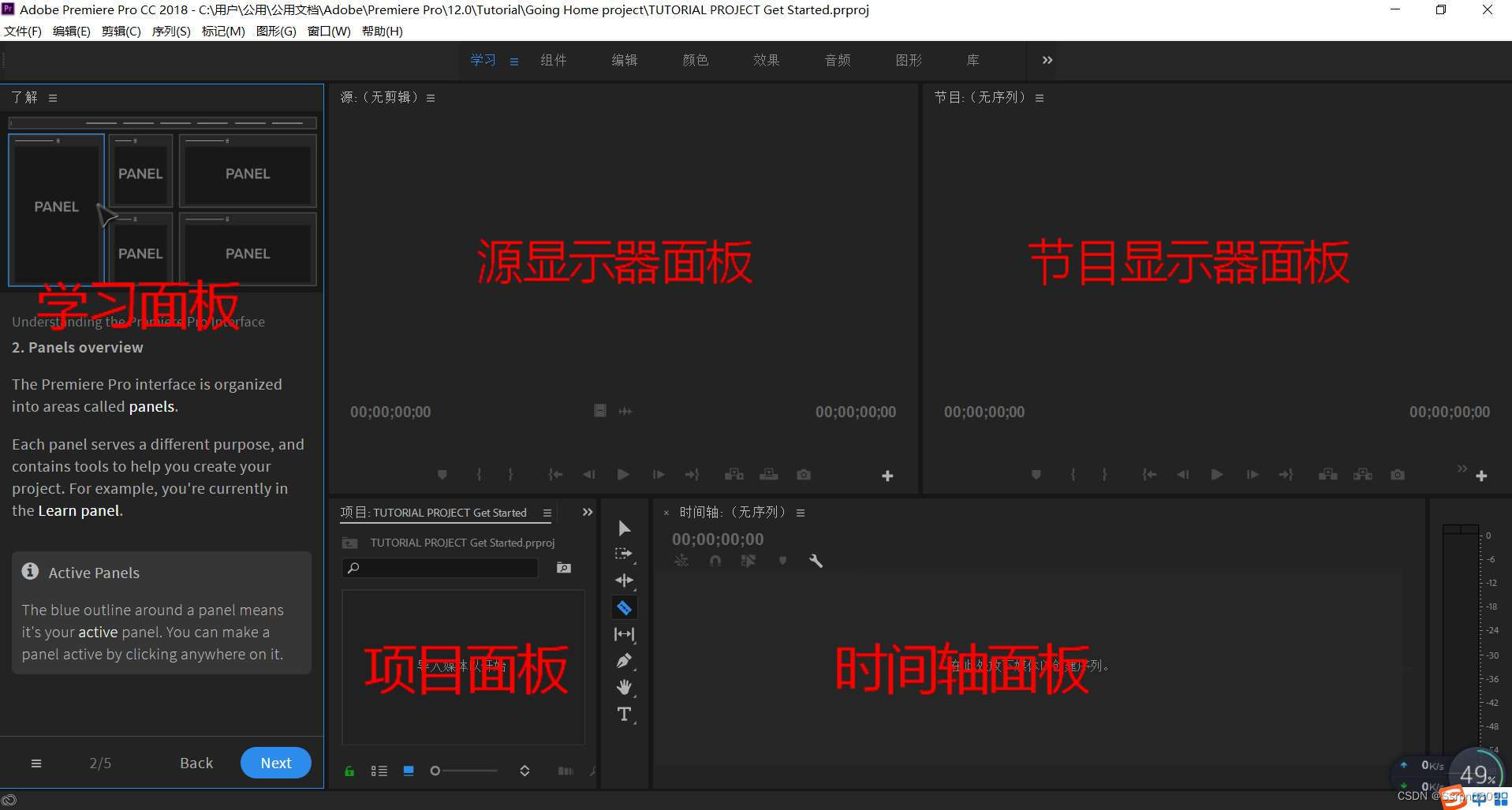The height and width of the screenshot is (810, 1512).
Task: Select the Type tool
Action: [624, 715]
